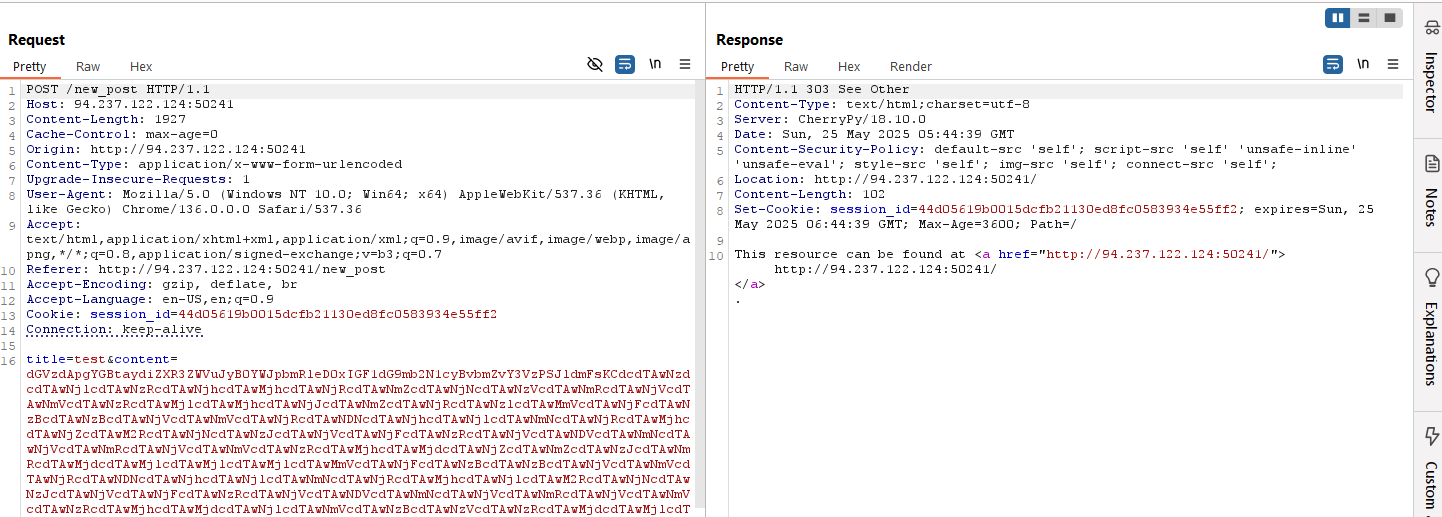Viewport: 1442px width, 517px height.
Task: Toggle the crossed-eye icon in Request panel
Action: [x=595, y=64]
